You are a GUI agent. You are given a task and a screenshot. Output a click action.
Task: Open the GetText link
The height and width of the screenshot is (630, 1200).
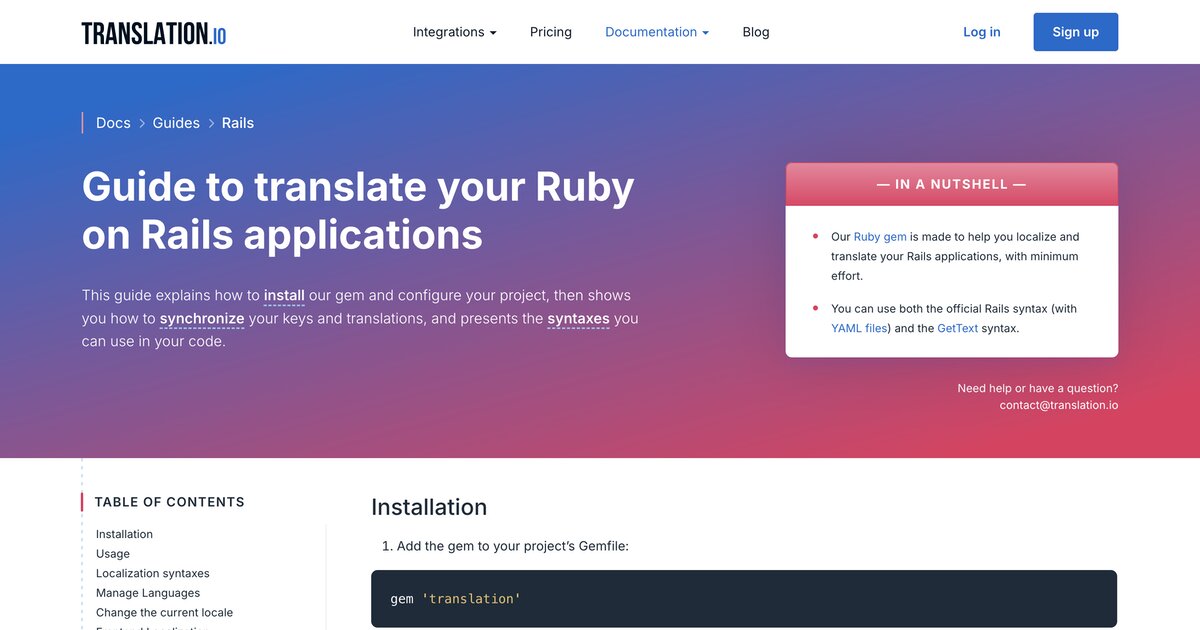(x=958, y=328)
